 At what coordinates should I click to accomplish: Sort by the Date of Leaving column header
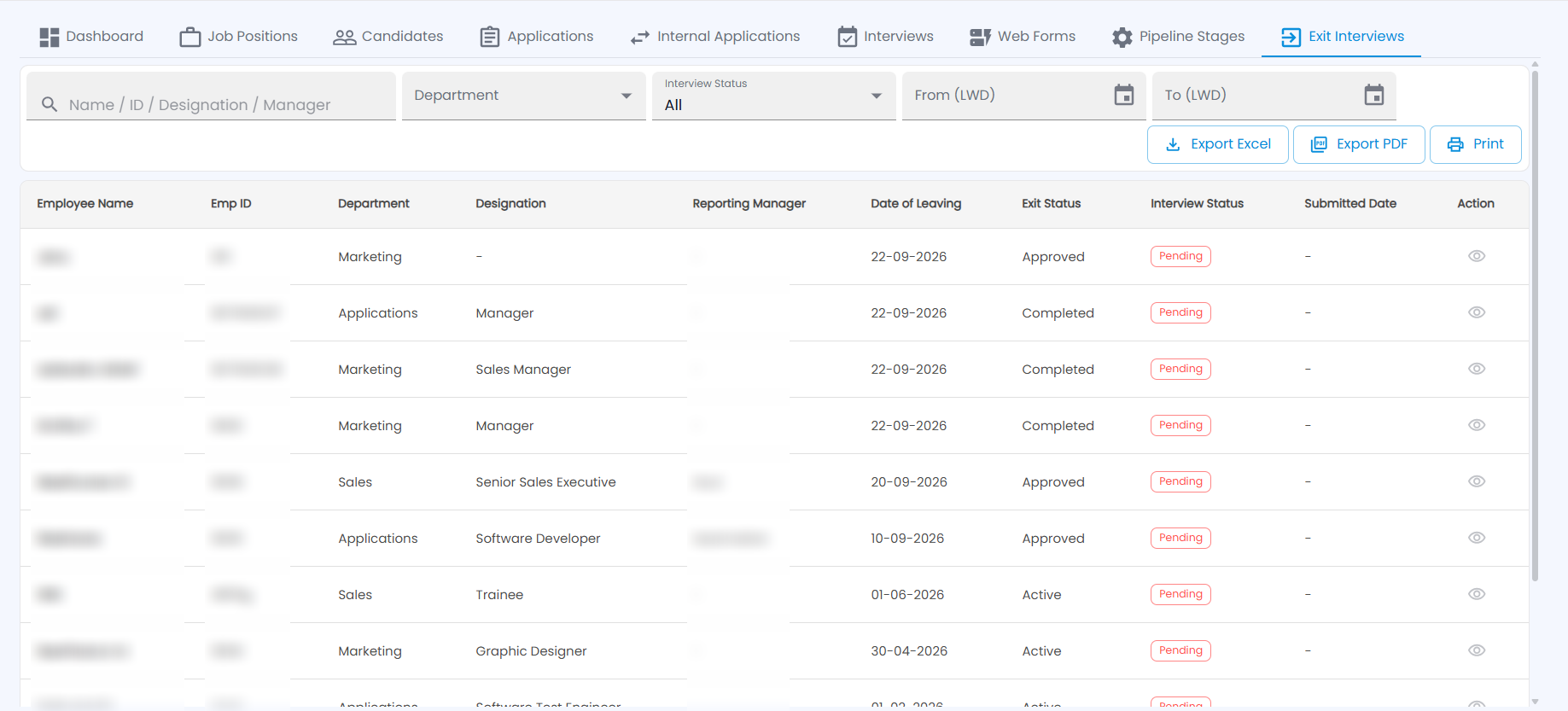[x=916, y=203]
